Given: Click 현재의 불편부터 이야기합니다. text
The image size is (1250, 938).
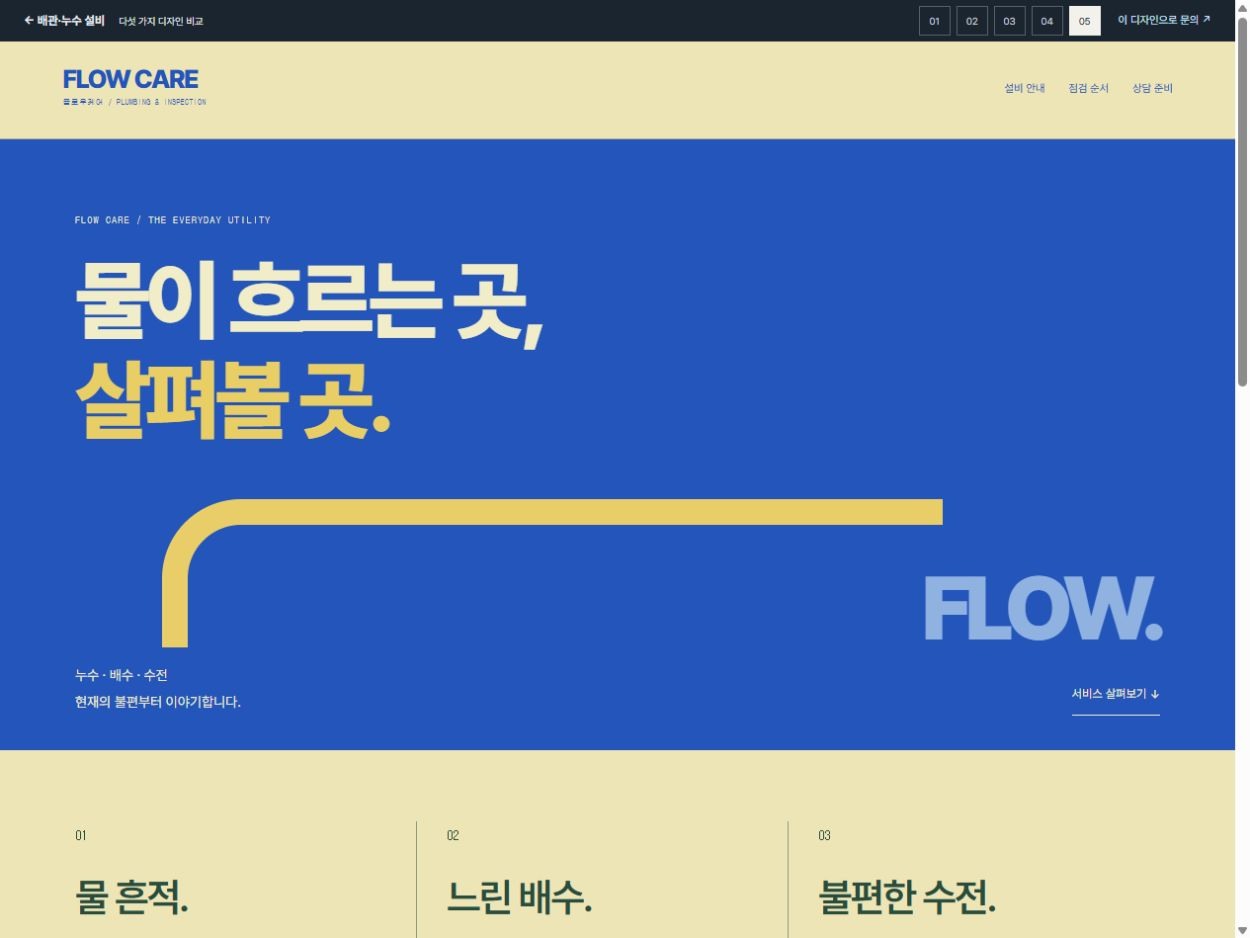Looking at the screenshot, I should (x=158, y=702).
